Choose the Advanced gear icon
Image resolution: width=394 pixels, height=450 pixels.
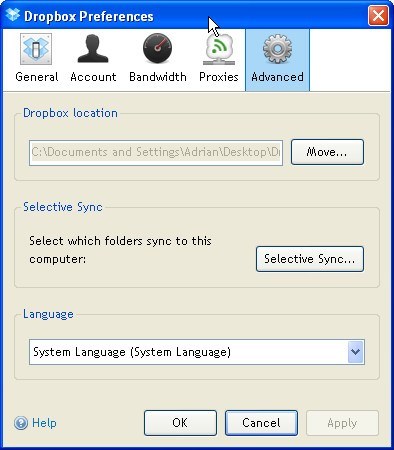[x=277, y=49]
